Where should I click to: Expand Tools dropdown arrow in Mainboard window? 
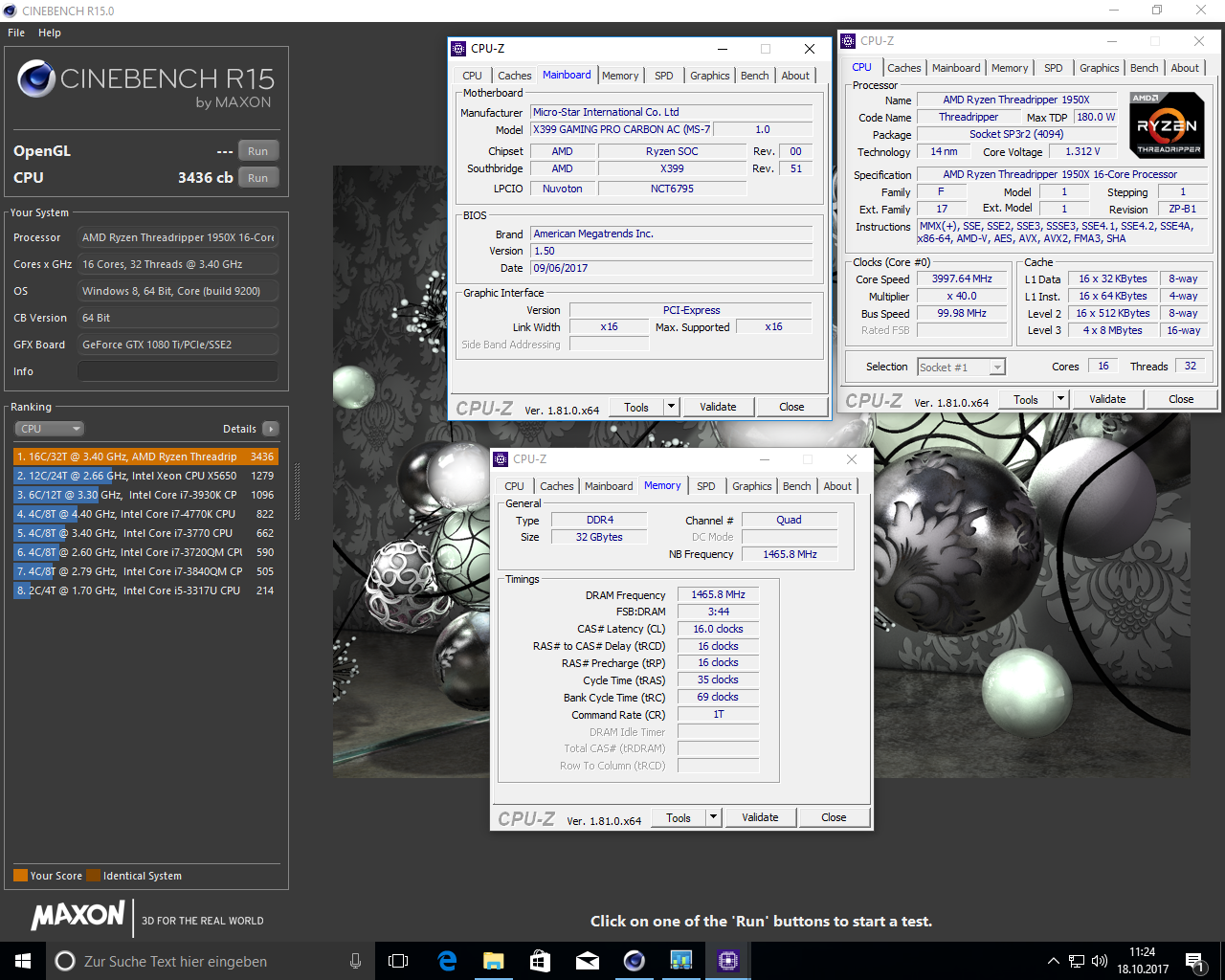pos(672,407)
